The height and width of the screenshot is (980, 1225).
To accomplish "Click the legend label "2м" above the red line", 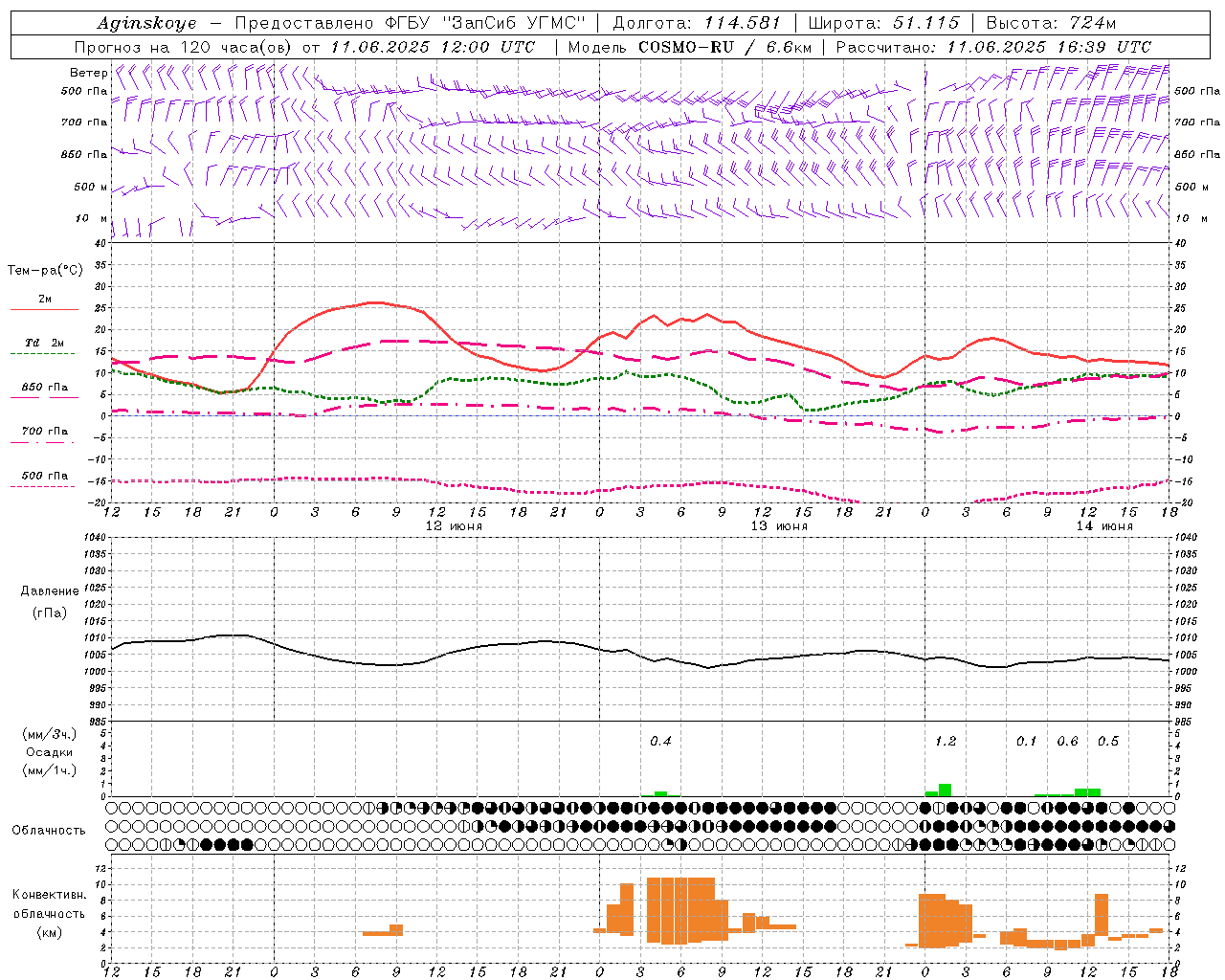I will click(x=45, y=300).
